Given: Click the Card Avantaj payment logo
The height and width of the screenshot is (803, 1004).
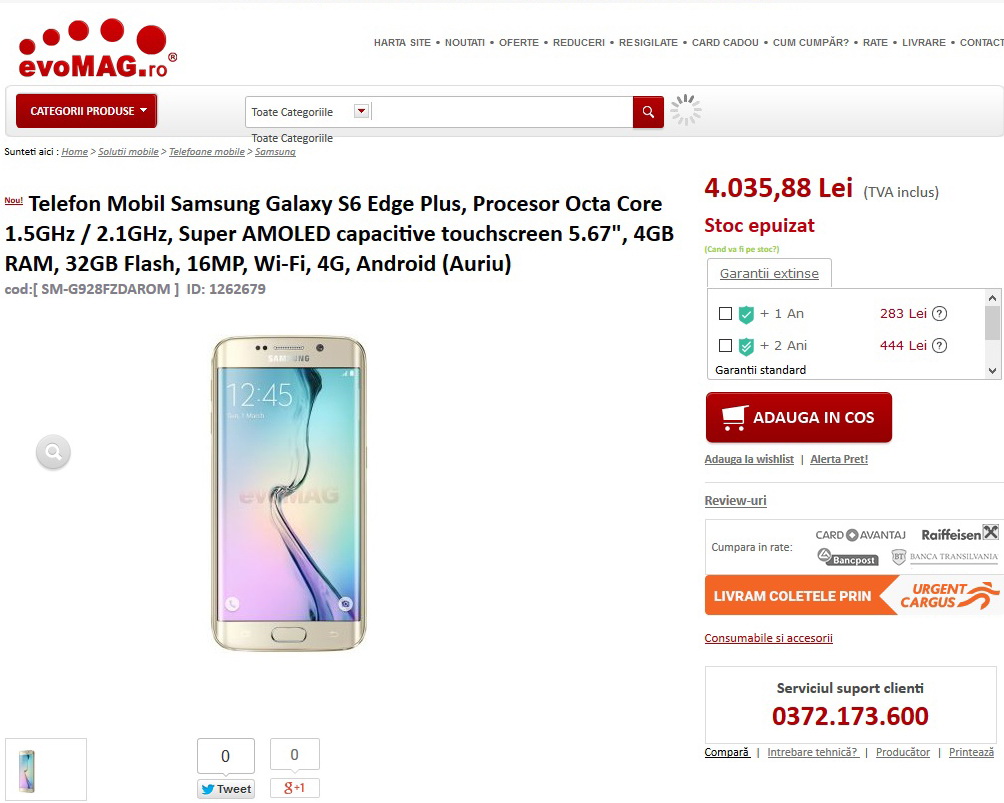Looking at the screenshot, I should (x=860, y=535).
